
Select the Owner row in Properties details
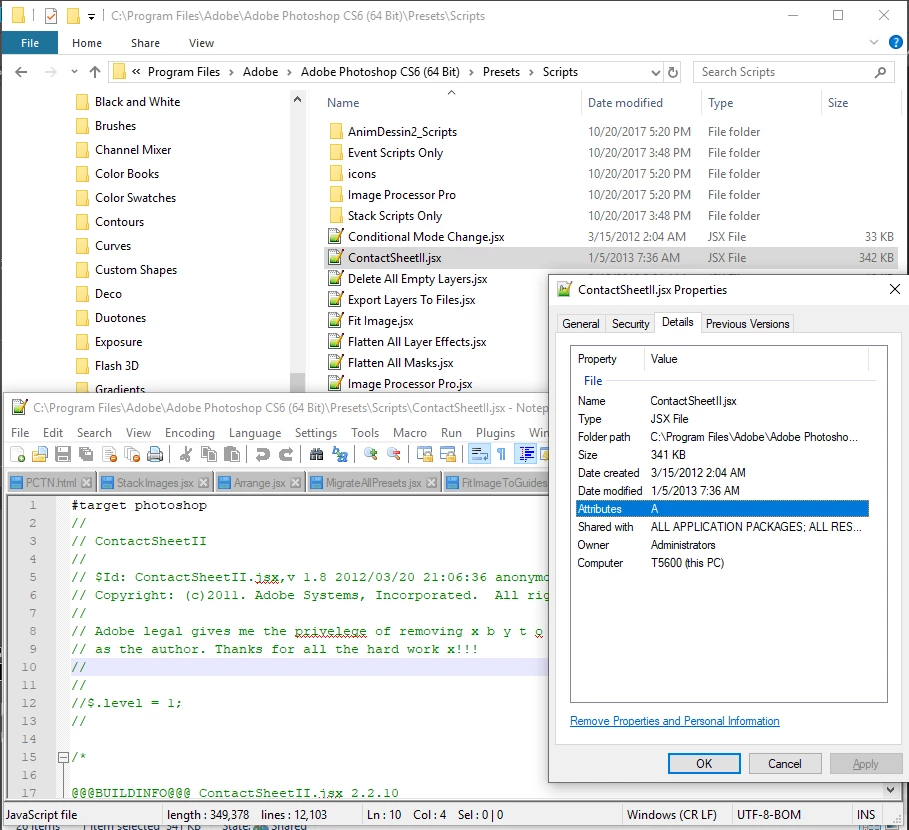[x=722, y=545]
